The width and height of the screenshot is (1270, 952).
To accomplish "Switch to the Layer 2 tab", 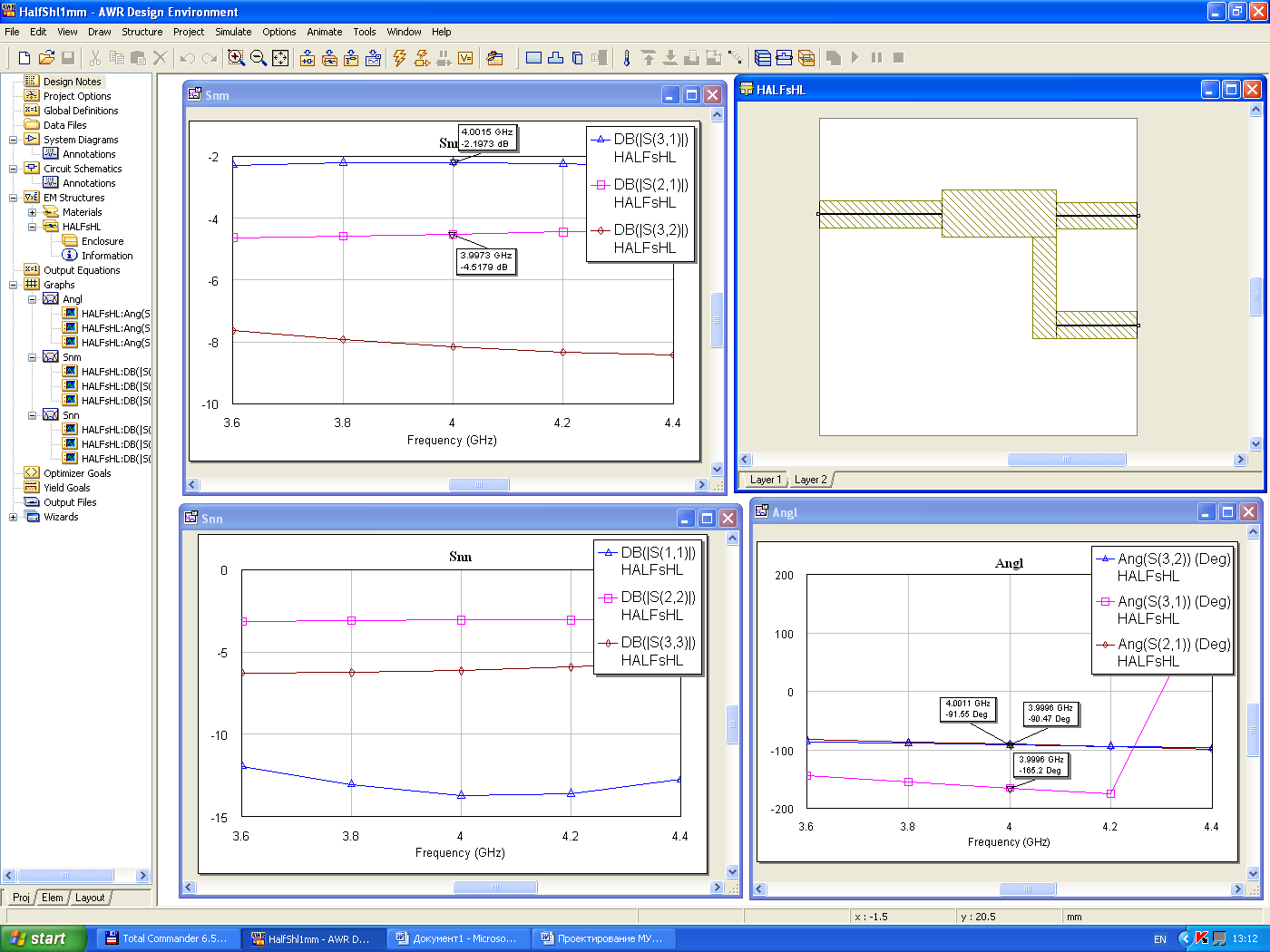I will tap(810, 480).
